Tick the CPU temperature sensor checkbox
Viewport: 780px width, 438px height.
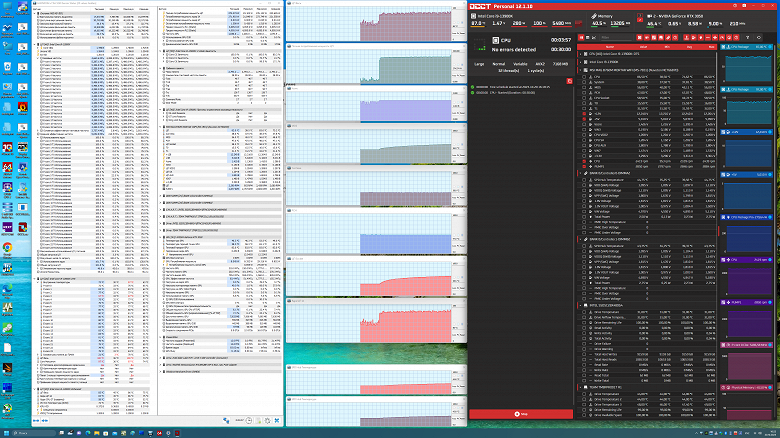pyautogui.click(x=584, y=77)
